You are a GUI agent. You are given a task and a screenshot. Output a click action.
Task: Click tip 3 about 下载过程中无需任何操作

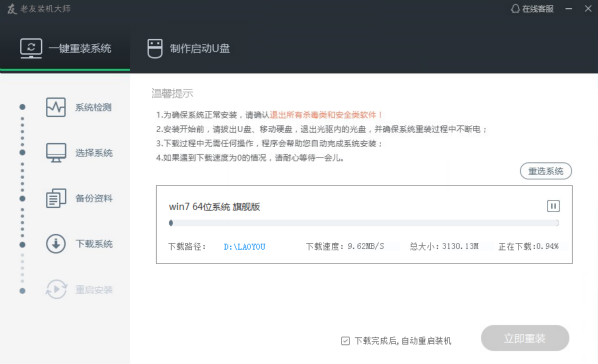pyautogui.click(x=269, y=143)
